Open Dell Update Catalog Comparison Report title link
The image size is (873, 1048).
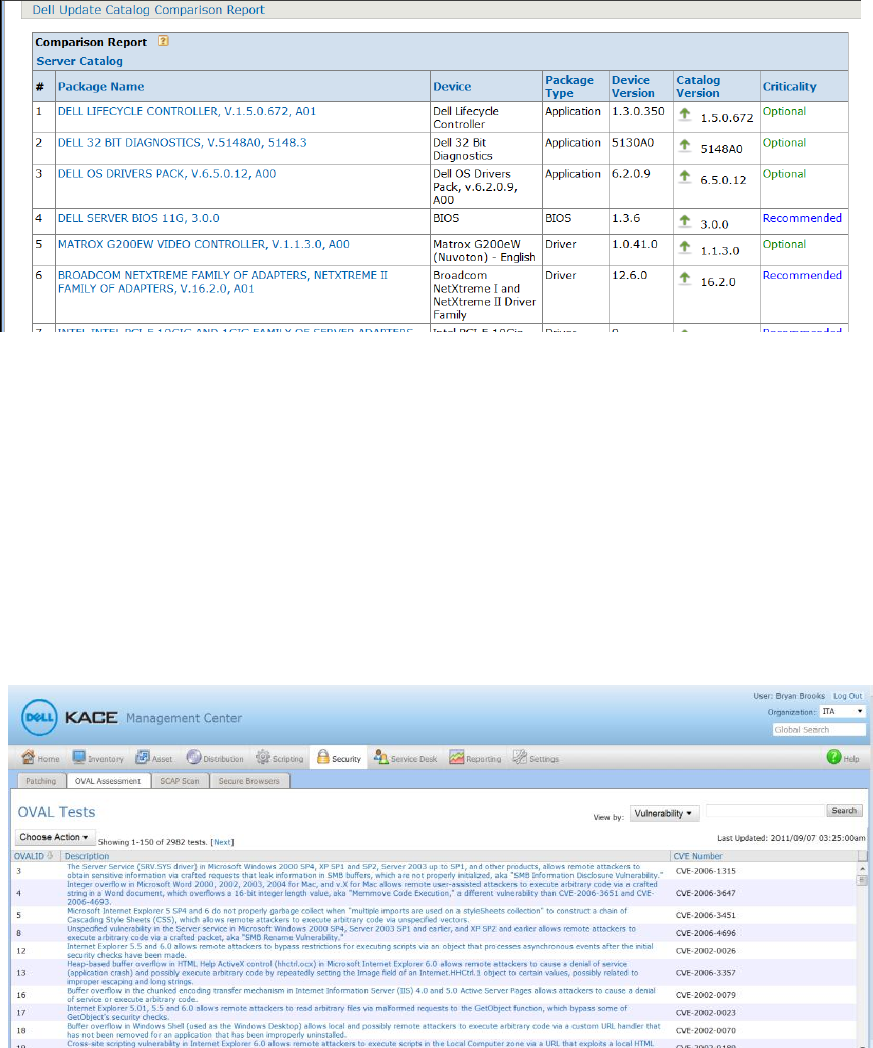point(148,10)
